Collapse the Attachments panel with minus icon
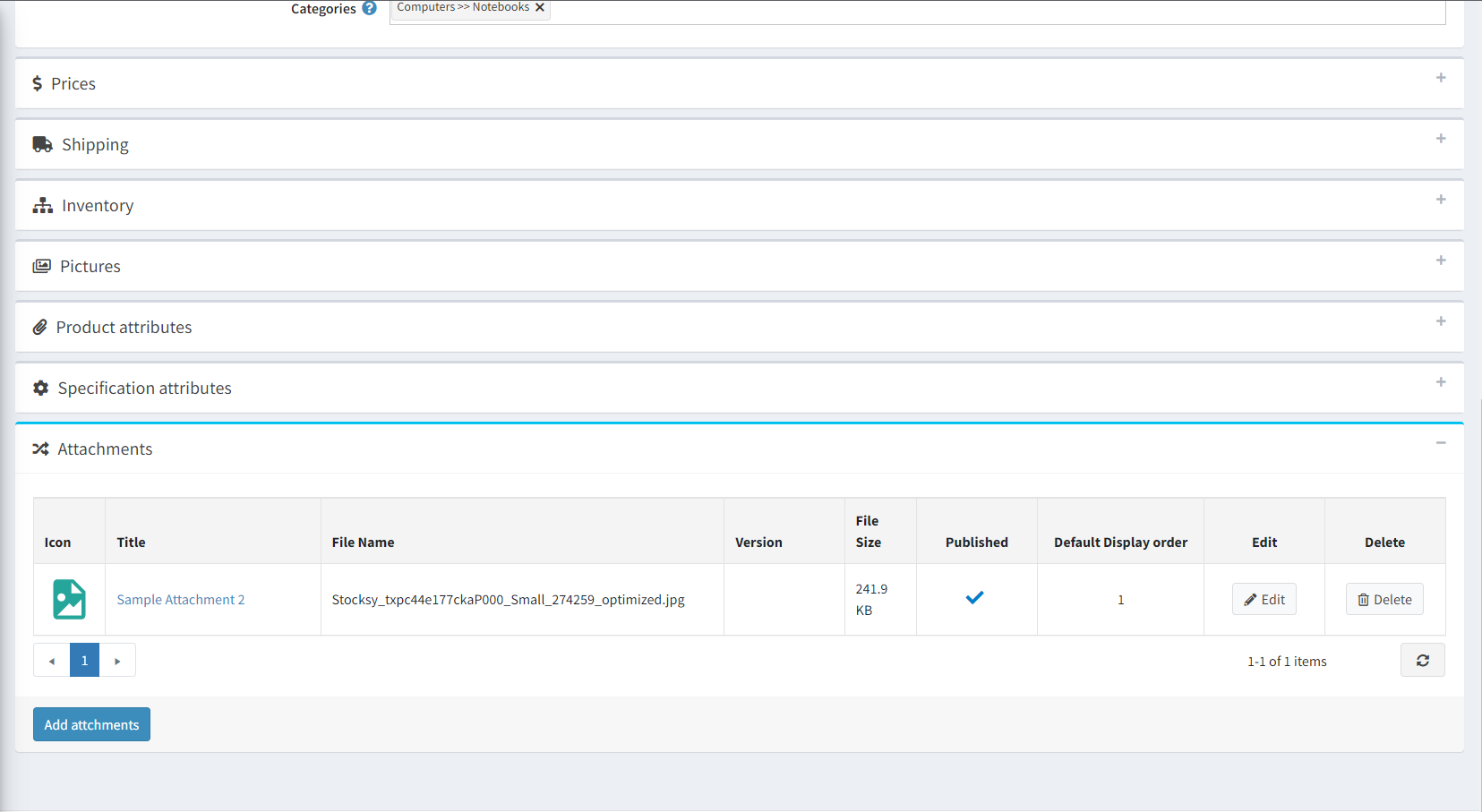Image resolution: width=1482 pixels, height=812 pixels. point(1441,443)
